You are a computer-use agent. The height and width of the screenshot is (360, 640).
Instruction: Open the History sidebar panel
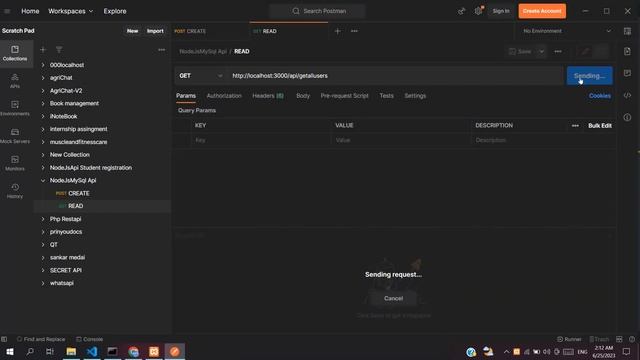click(15, 191)
